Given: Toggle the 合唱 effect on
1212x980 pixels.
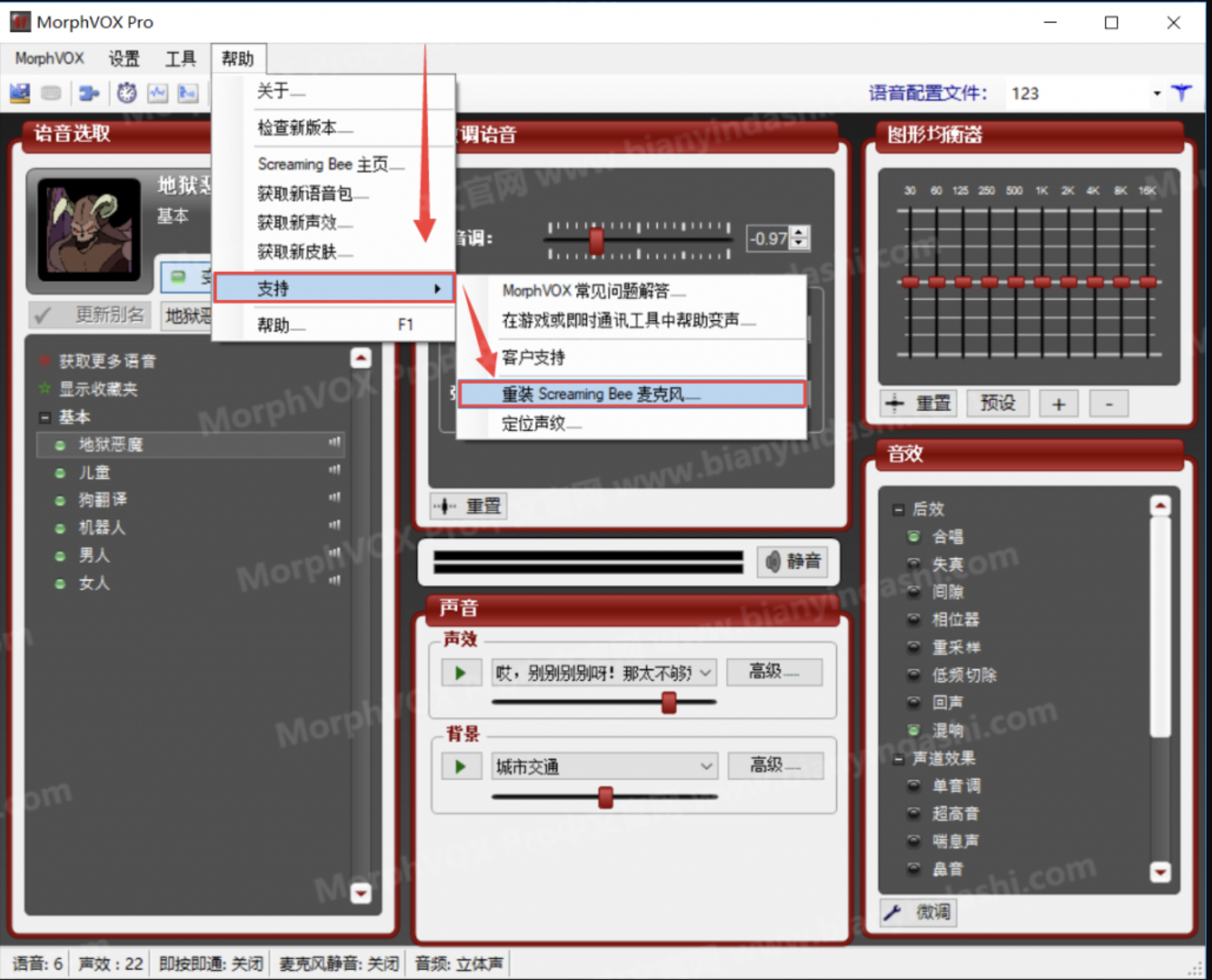Looking at the screenshot, I should pyautogui.click(x=914, y=536).
